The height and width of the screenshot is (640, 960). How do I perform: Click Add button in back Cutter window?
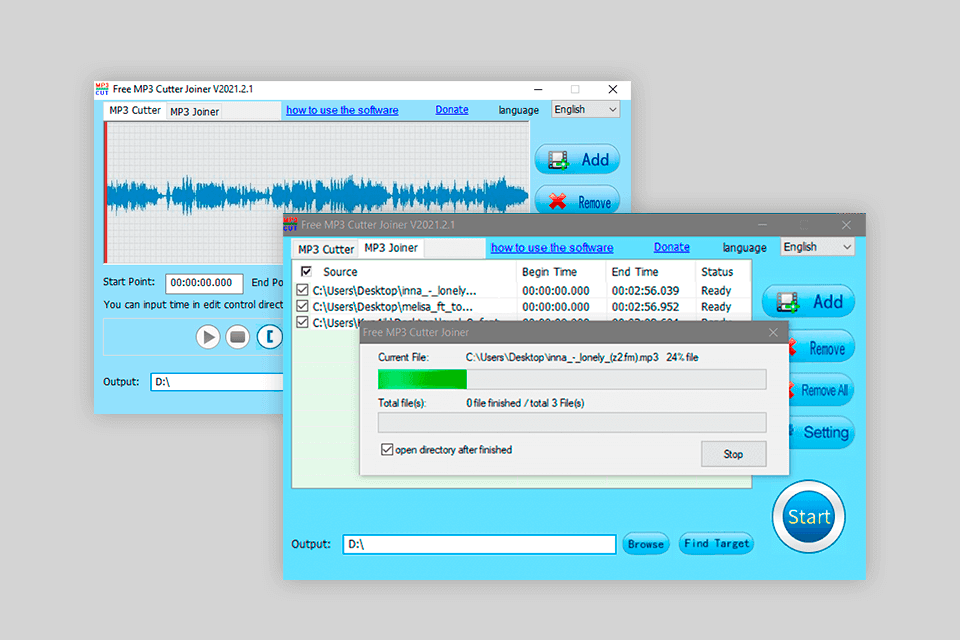point(577,160)
